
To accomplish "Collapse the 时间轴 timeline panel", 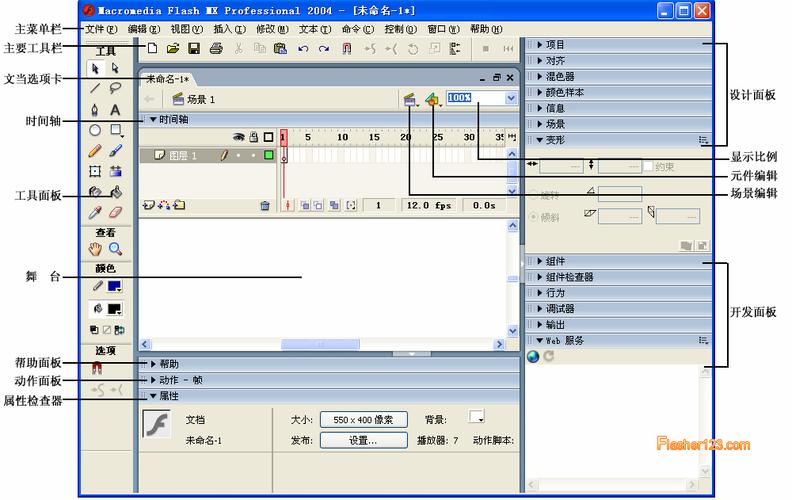I will (x=153, y=119).
